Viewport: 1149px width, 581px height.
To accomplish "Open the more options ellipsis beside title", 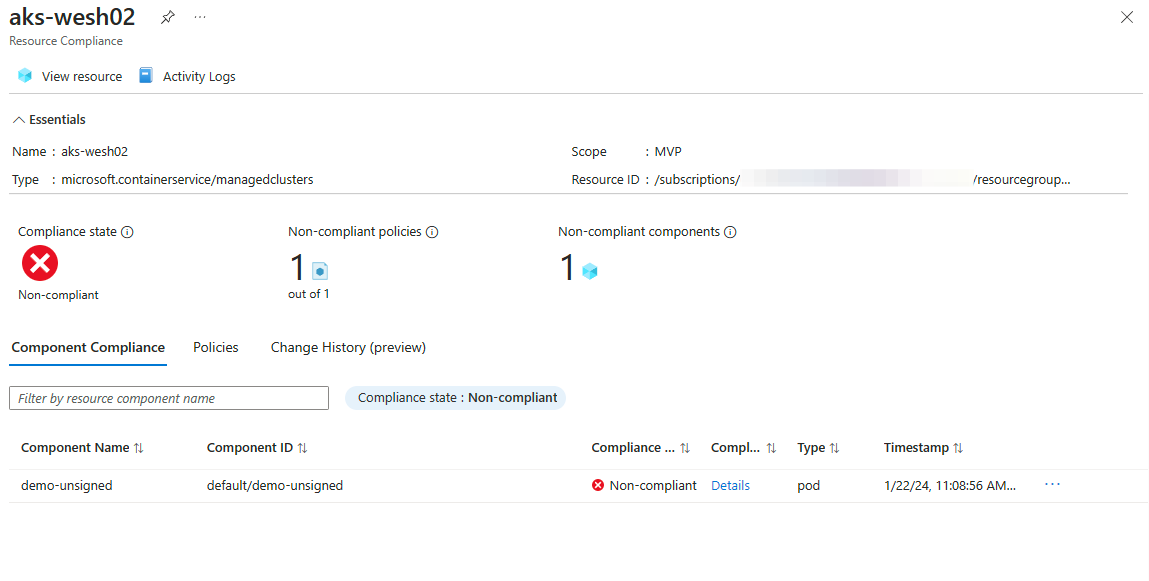I will (x=200, y=17).
